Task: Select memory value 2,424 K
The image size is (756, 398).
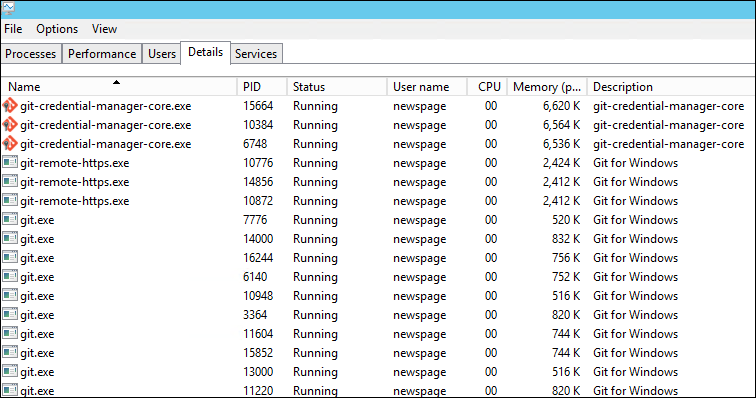Action: point(561,163)
